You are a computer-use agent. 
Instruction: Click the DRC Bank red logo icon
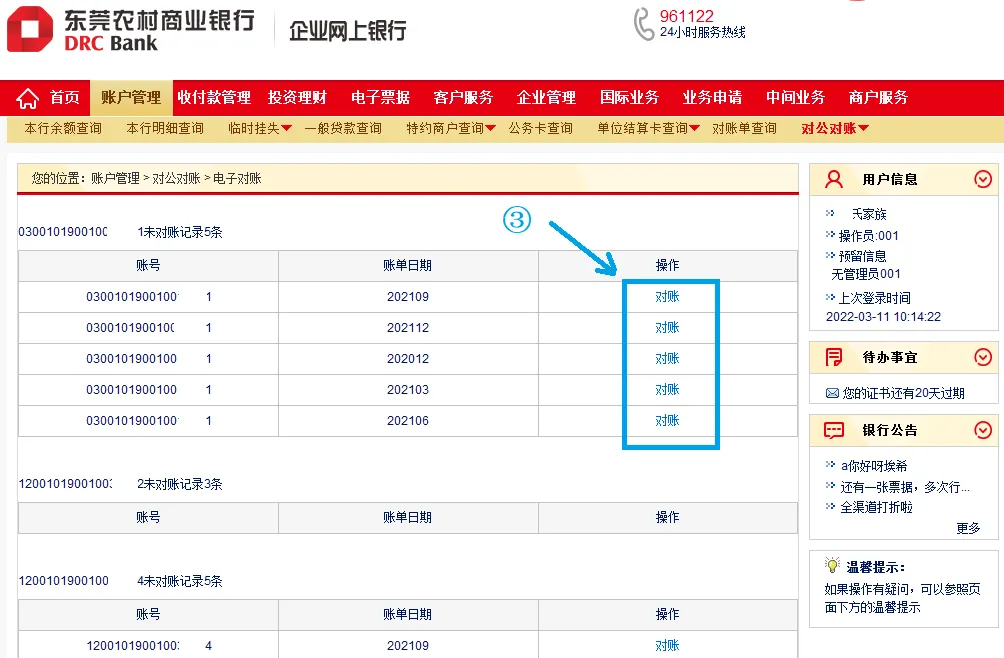(29, 29)
